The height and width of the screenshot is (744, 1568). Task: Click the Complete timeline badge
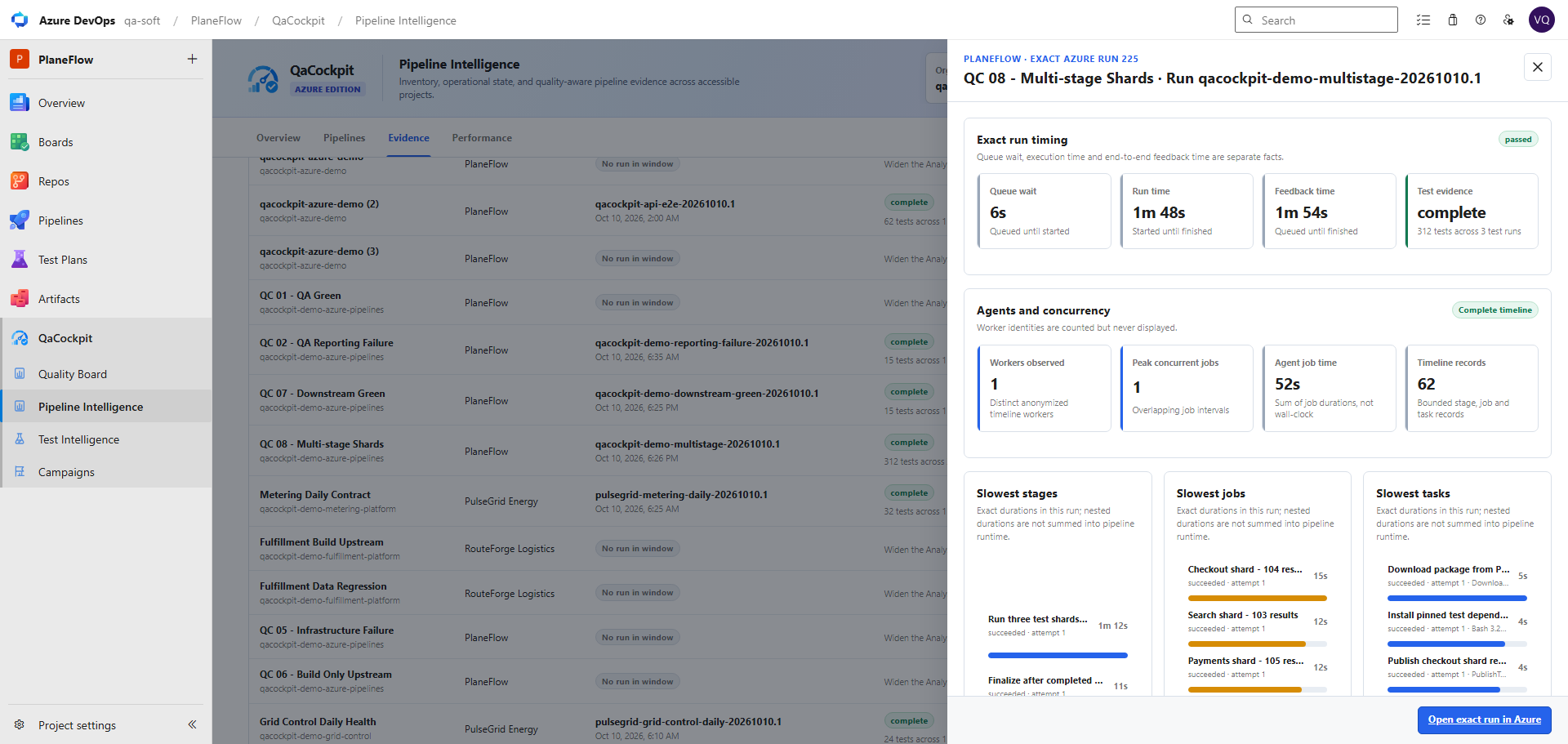[x=1494, y=310]
